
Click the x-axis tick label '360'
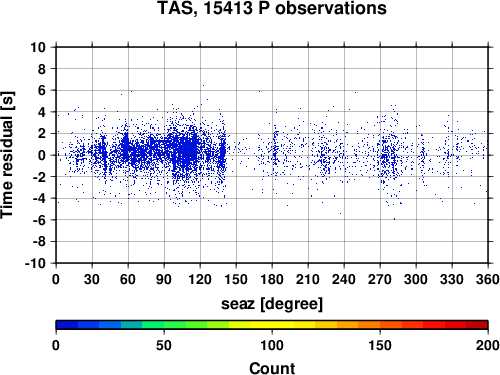tap(488, 279)
